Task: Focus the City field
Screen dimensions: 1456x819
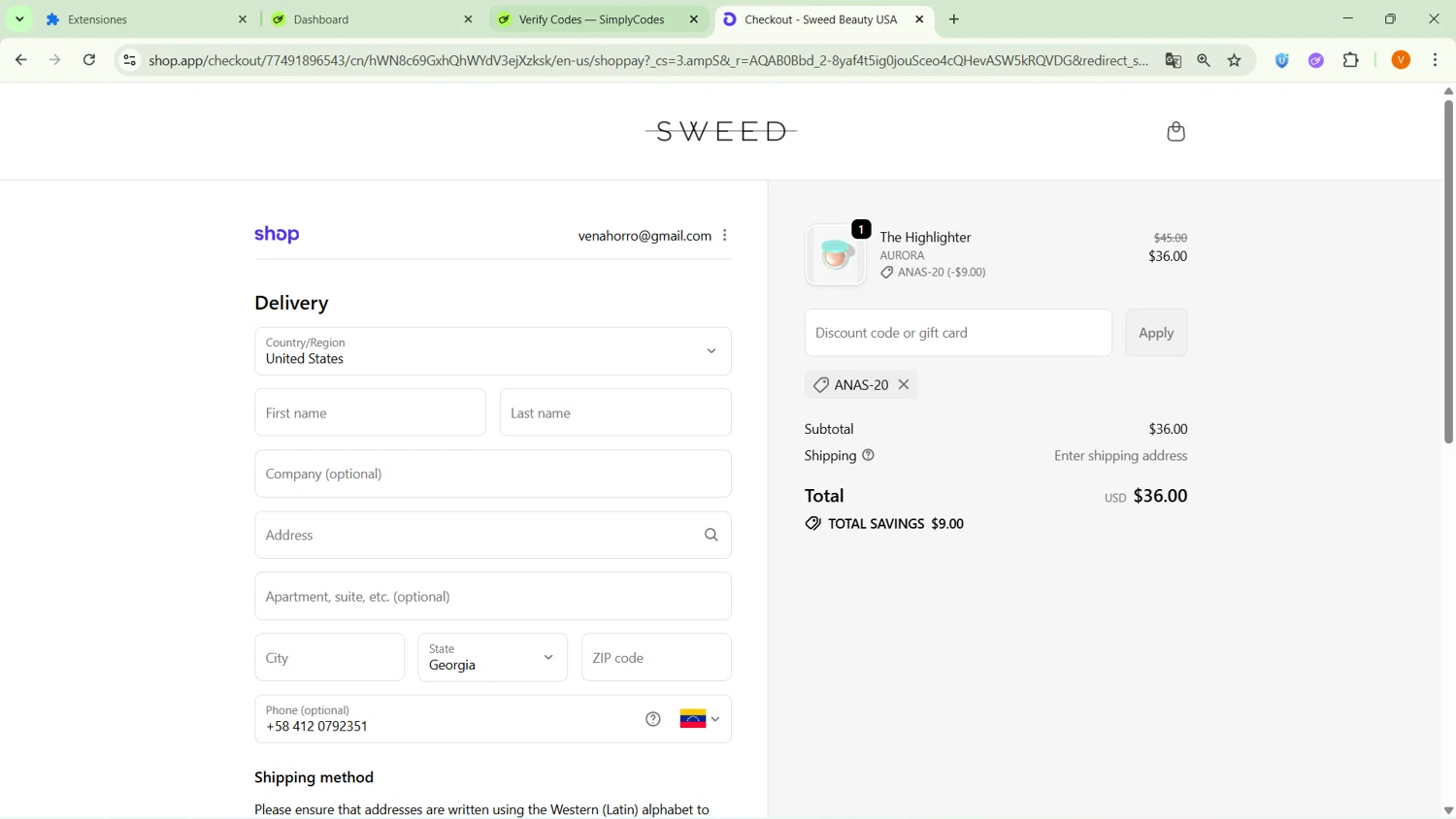Action: [329, 658]
